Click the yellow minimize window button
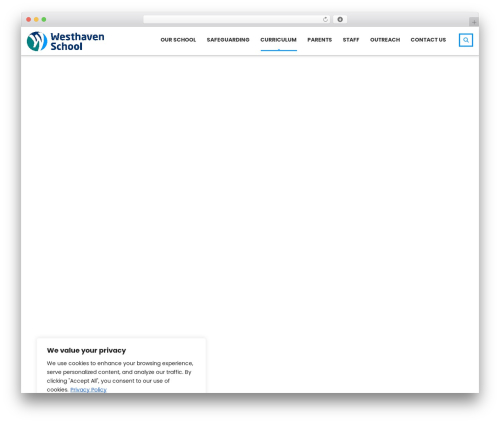 (36, 19)
